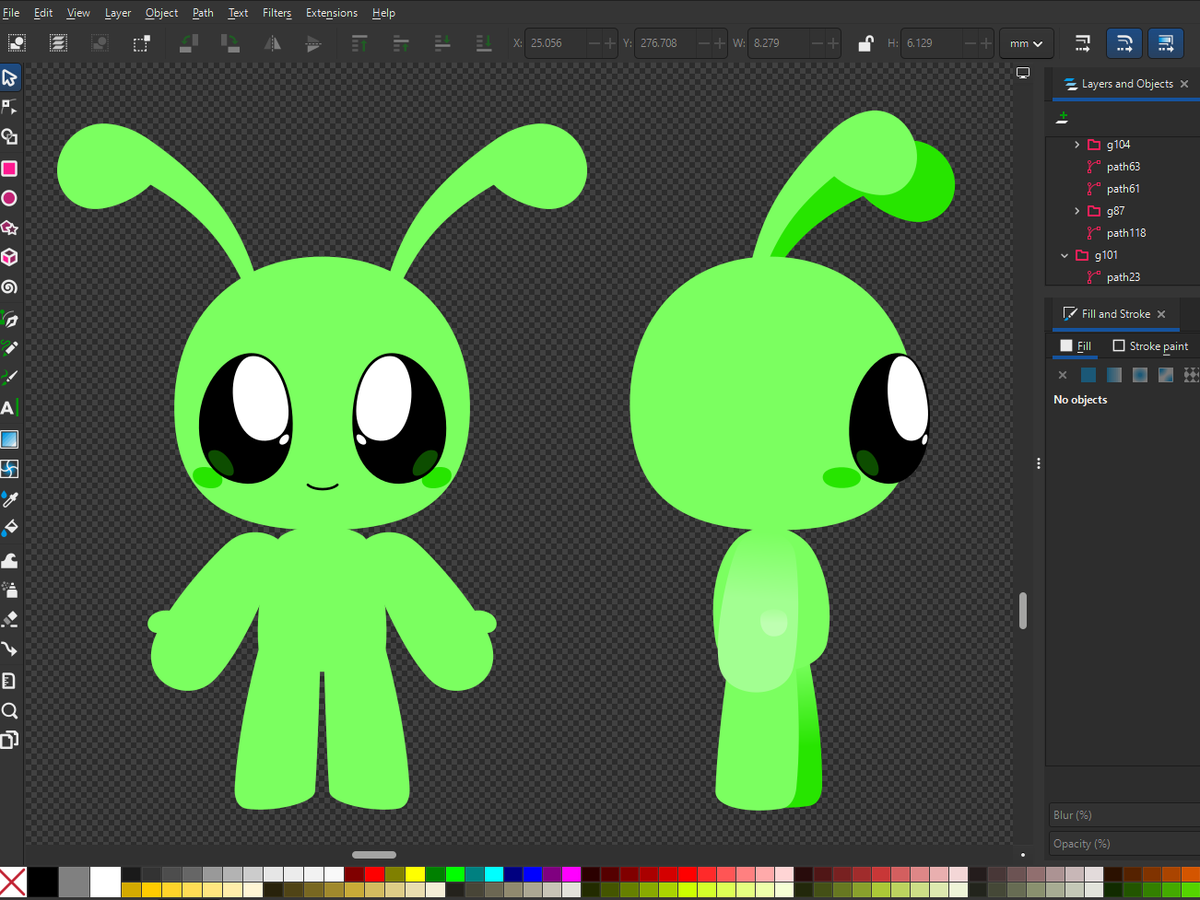Select the Measure tool
1200x900 pixels.
coord(10,681)
